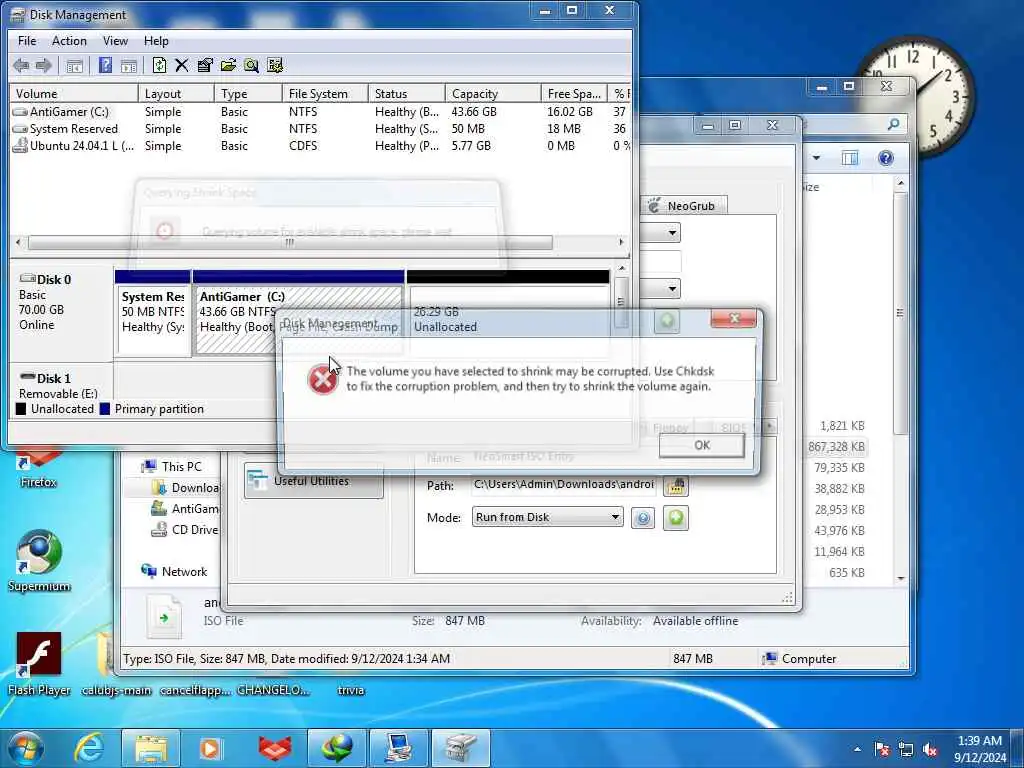Open the File menu
This screenshot has height=768, width=1024.
[27, 40]
